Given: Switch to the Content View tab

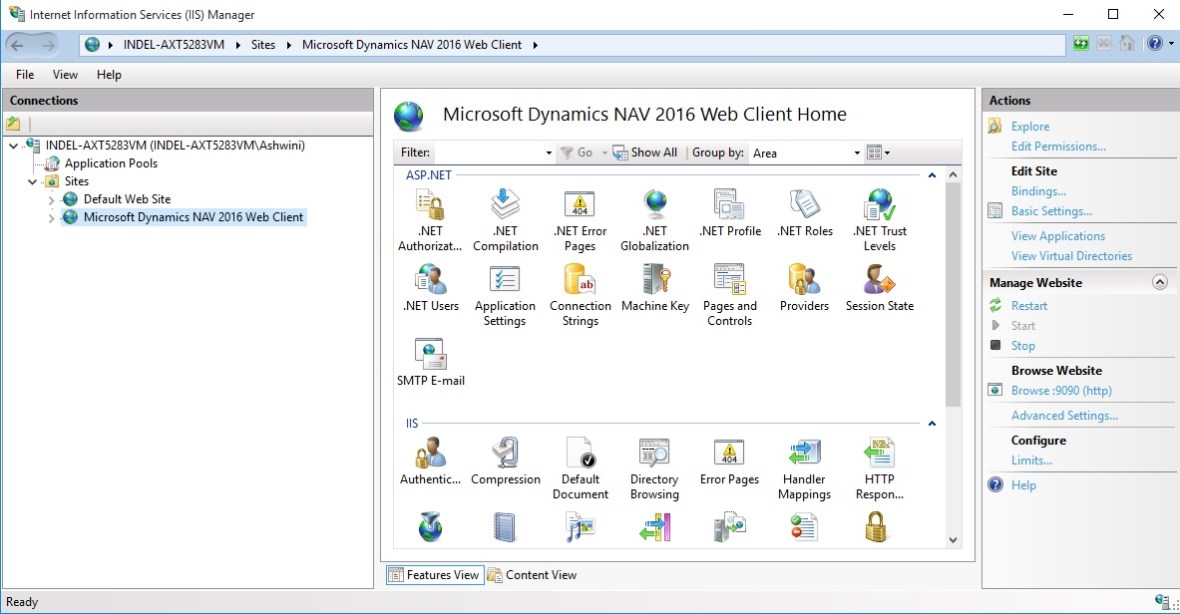Looking at the screenshot, I should [x=532, y=575].
